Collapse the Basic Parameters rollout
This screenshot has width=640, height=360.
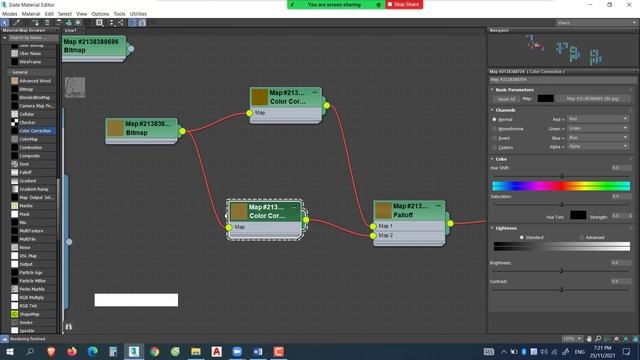pyautogui.click(x=492, y=89)
